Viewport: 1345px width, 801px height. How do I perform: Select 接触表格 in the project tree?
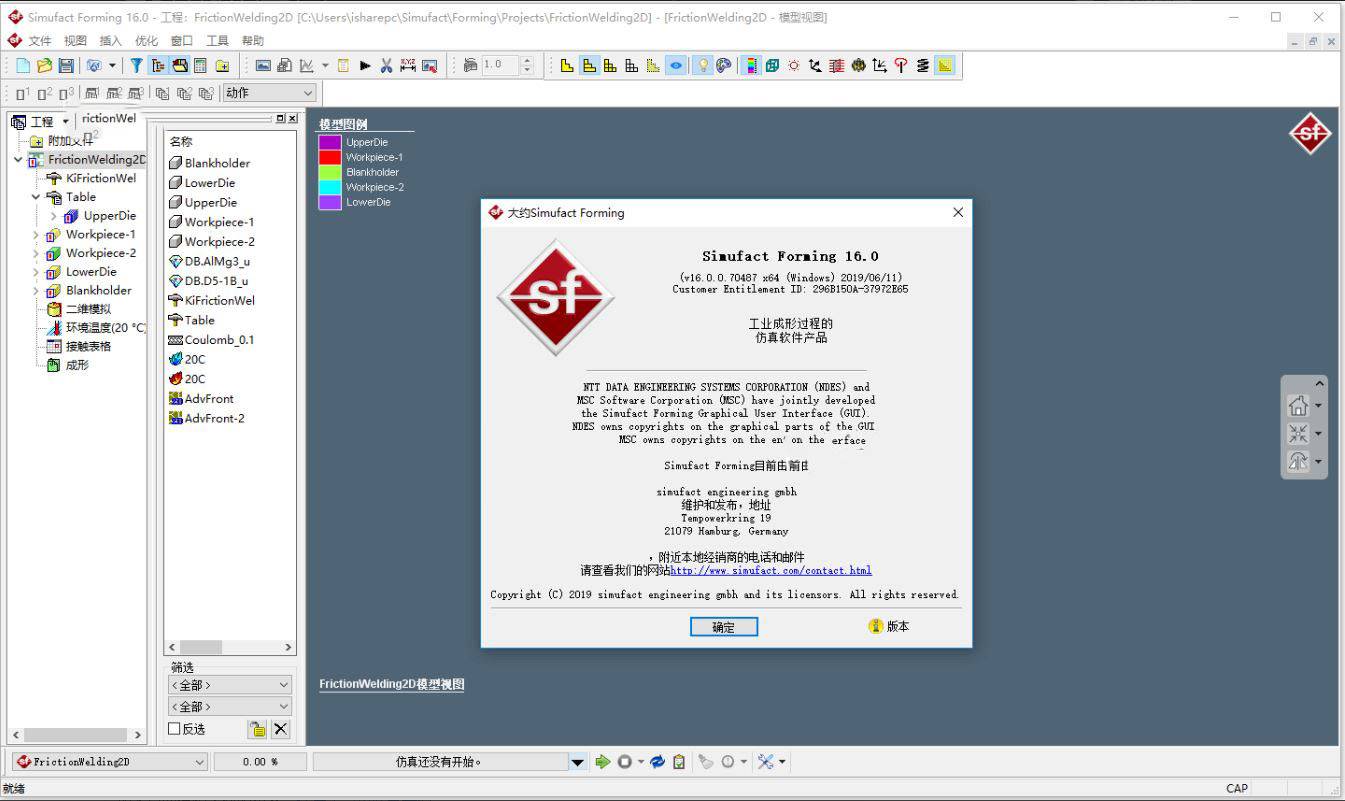pos(88,346)
